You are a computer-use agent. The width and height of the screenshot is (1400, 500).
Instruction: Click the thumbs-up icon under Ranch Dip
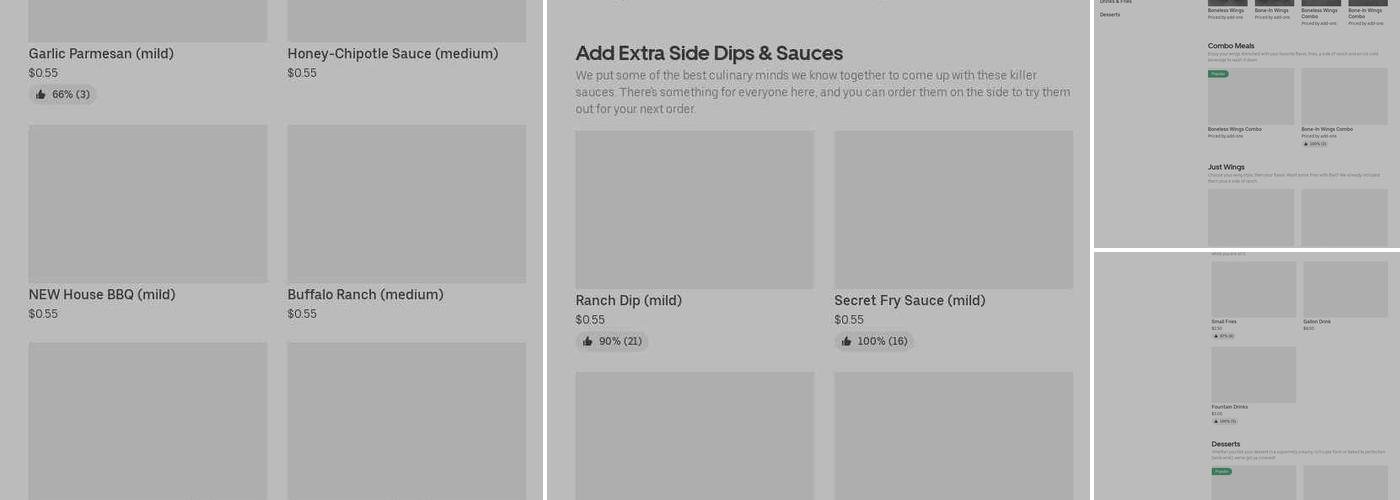[x=587, y=342]
